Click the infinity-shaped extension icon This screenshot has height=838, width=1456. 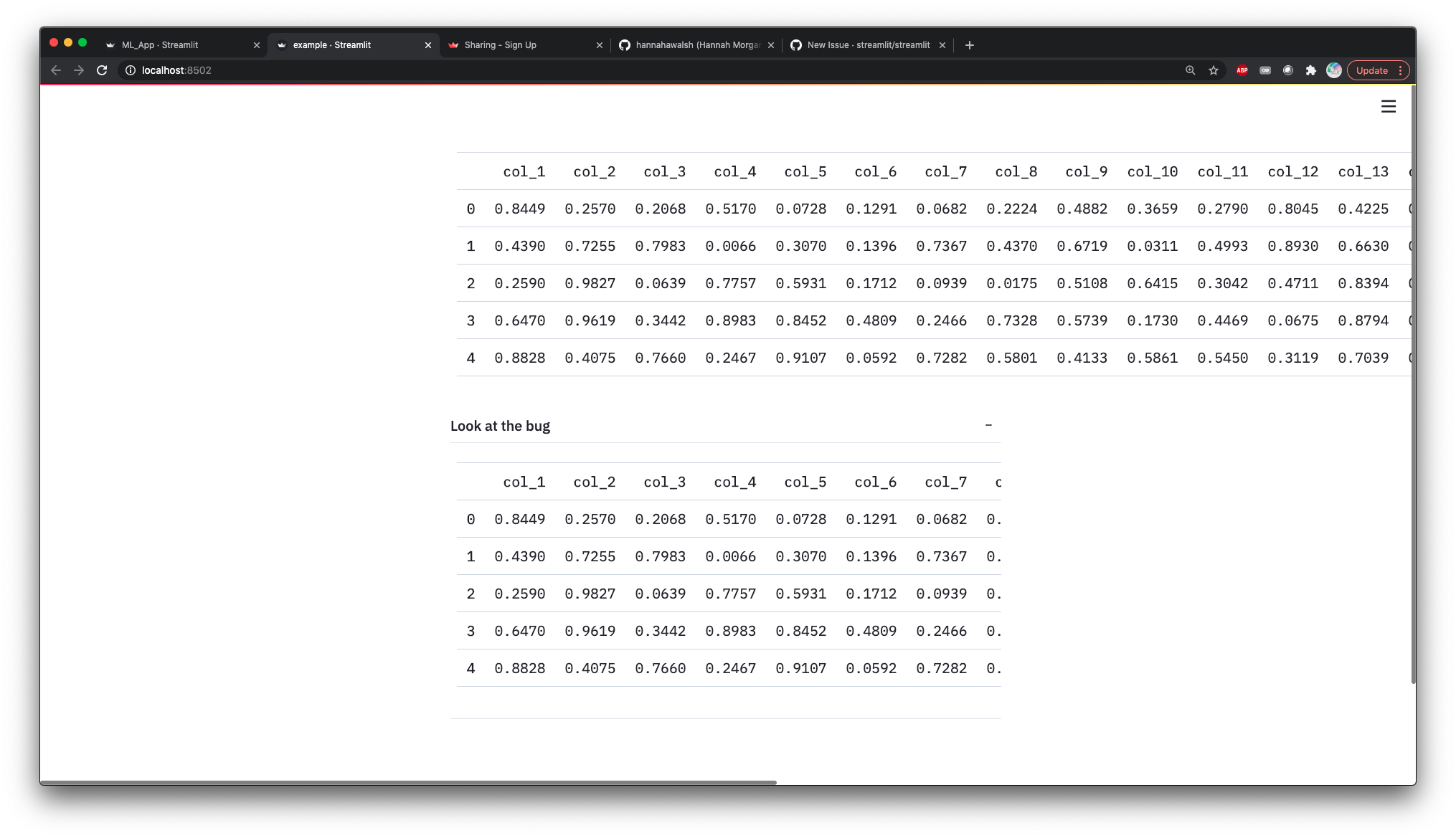(x=1264, y=70)
